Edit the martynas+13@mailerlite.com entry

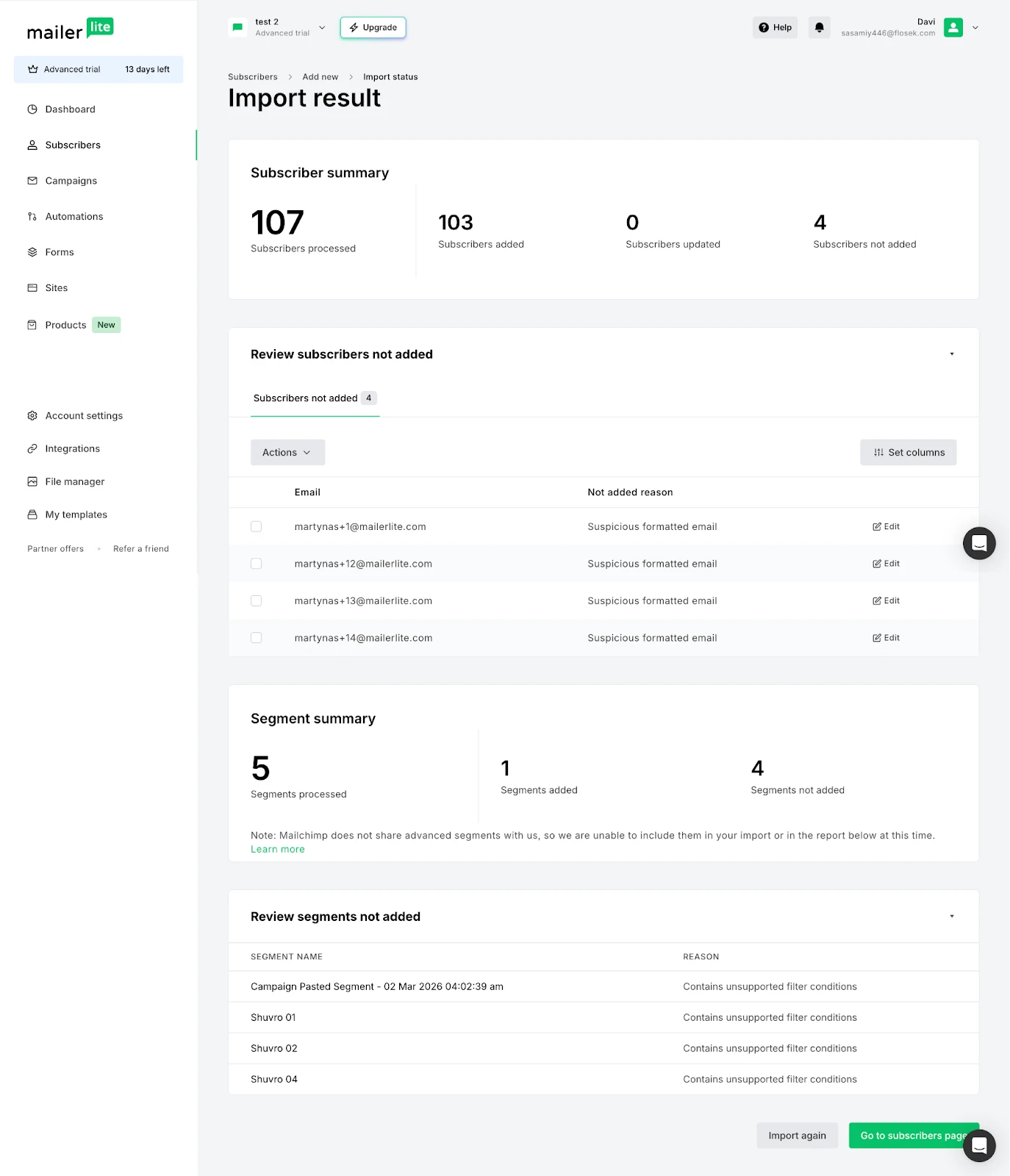[886, 601]
